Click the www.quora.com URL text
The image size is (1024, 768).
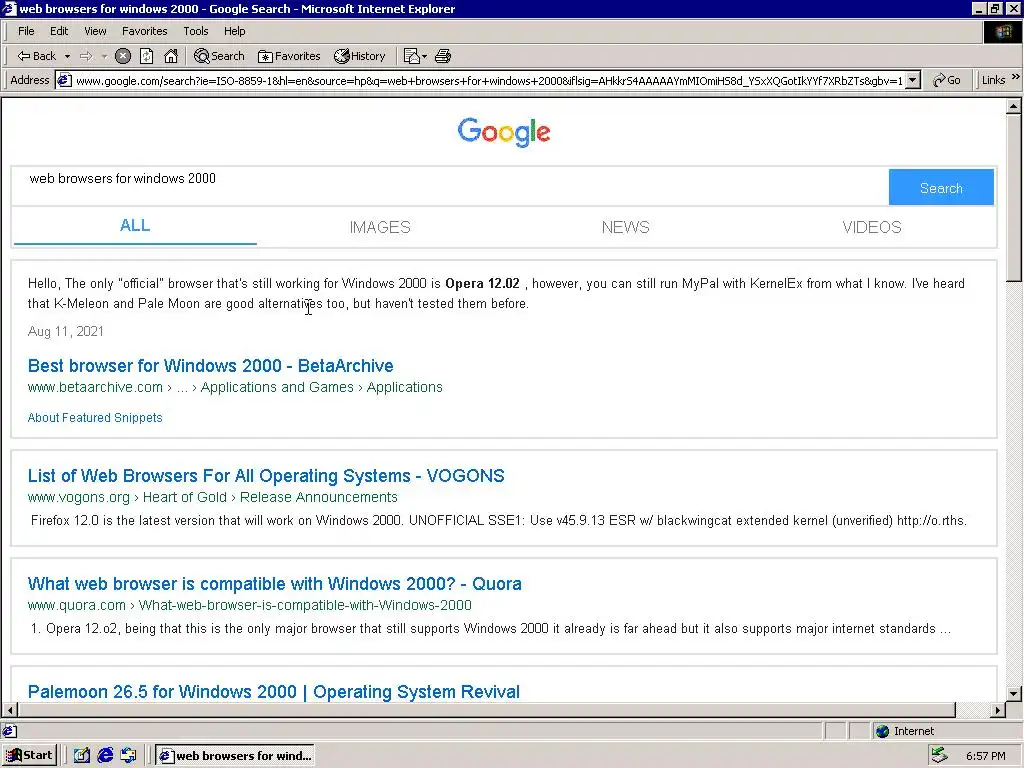(x=76, y=605)
